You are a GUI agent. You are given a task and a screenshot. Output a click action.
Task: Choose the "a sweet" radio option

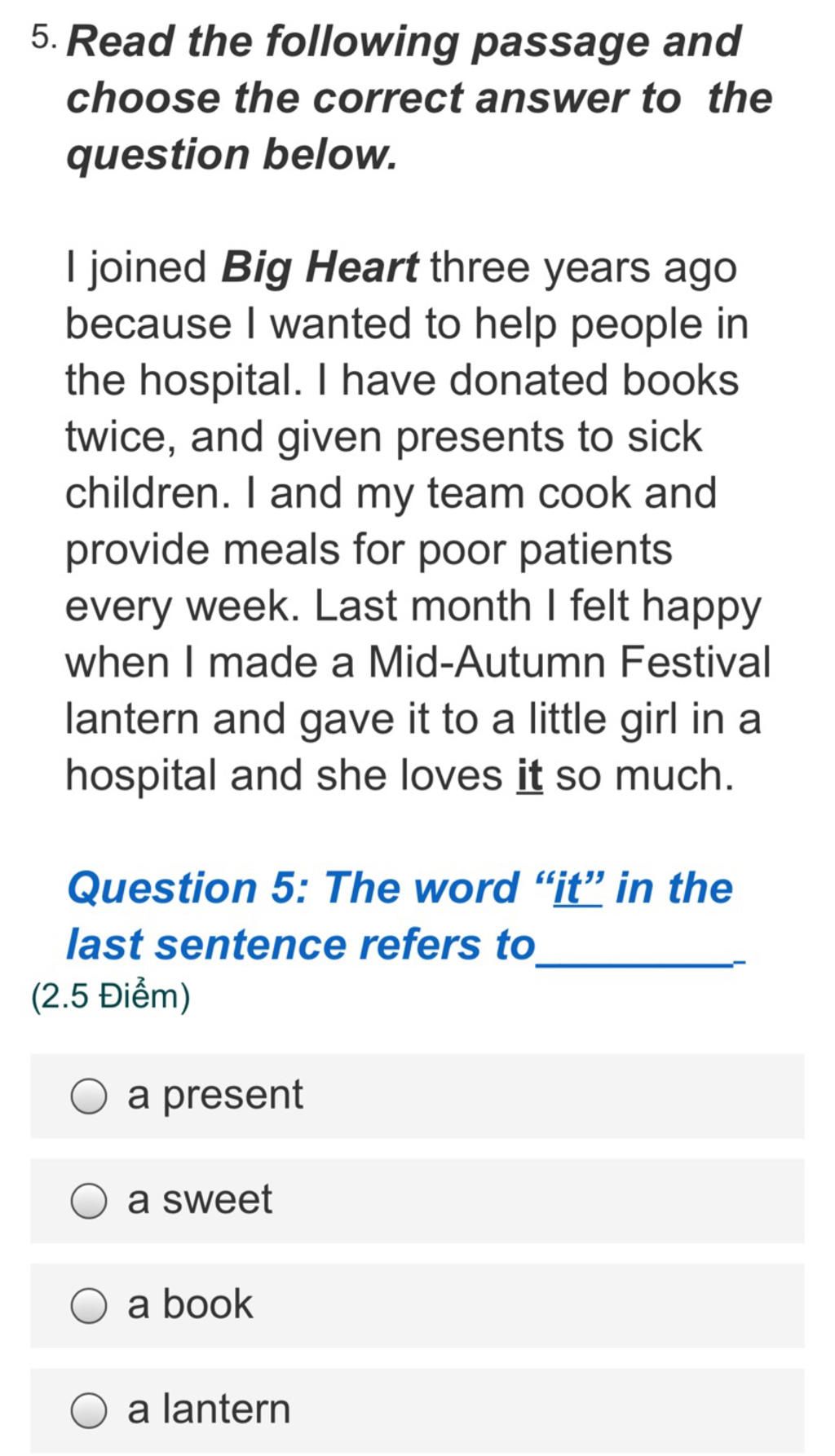coord(88,1201)
